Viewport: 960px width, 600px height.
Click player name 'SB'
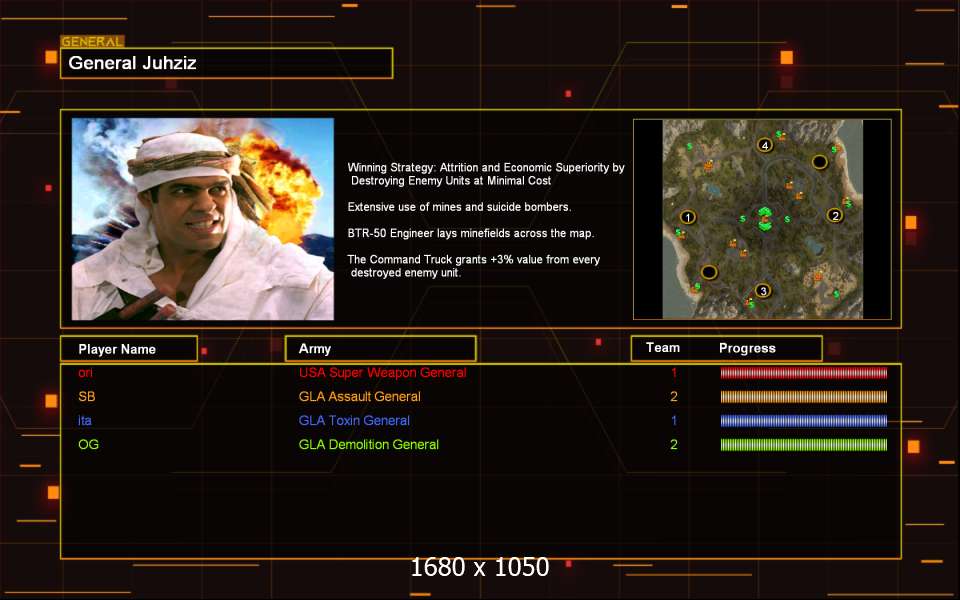coord(87,397)
